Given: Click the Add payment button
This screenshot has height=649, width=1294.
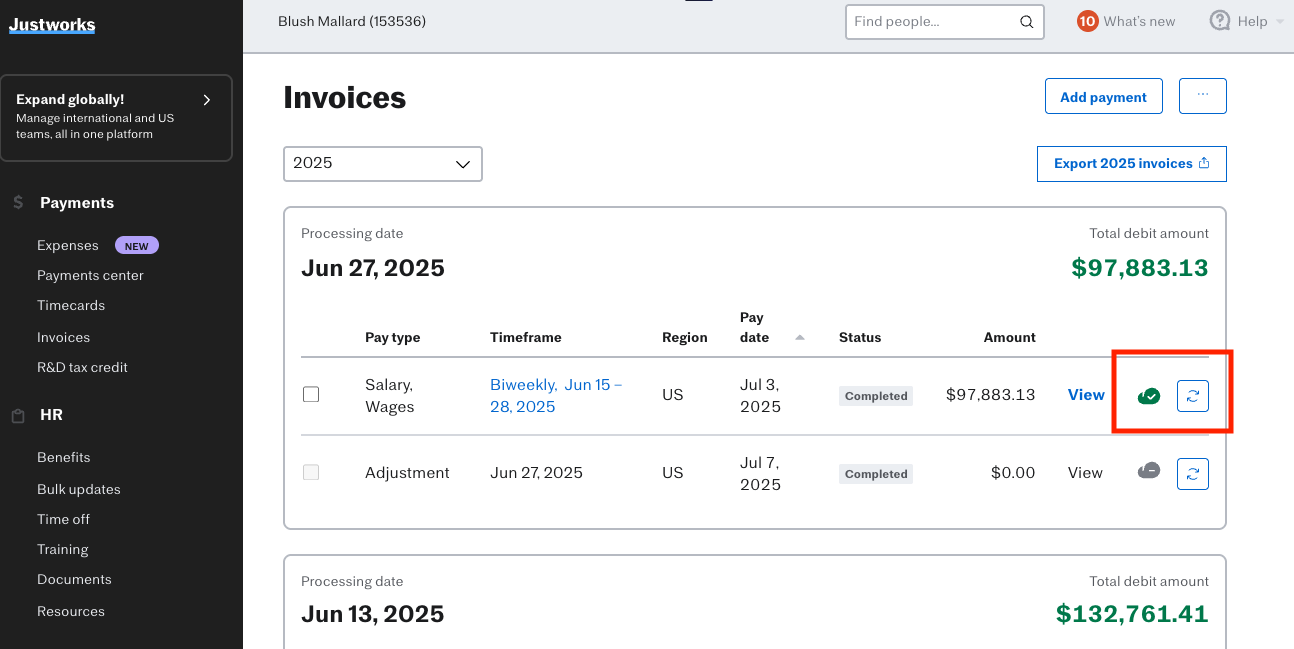Looking at the screenshot, I should point(1103,97).
